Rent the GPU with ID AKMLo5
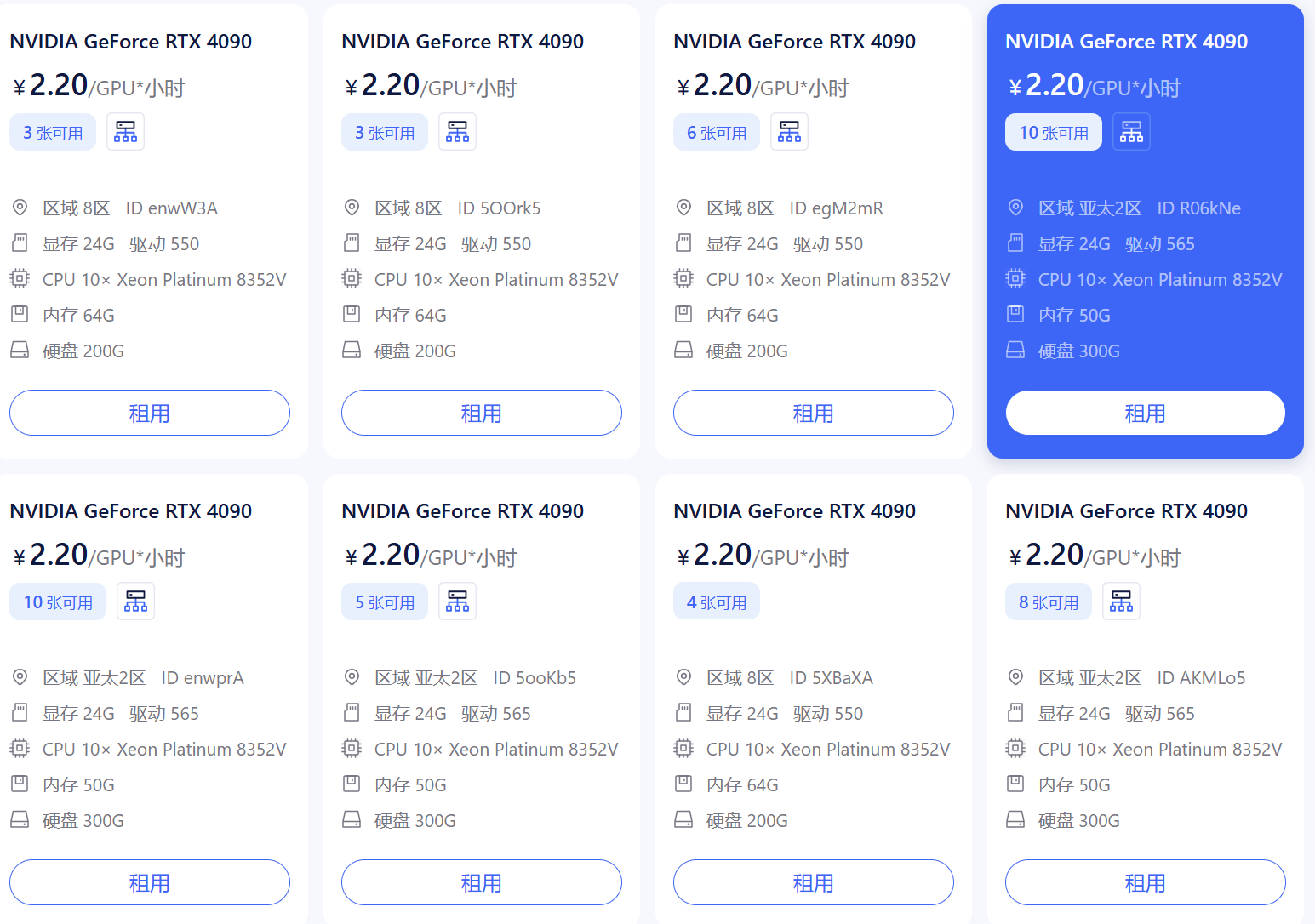This screenshot has height=924, width=1315. [x=1146, y=882]
